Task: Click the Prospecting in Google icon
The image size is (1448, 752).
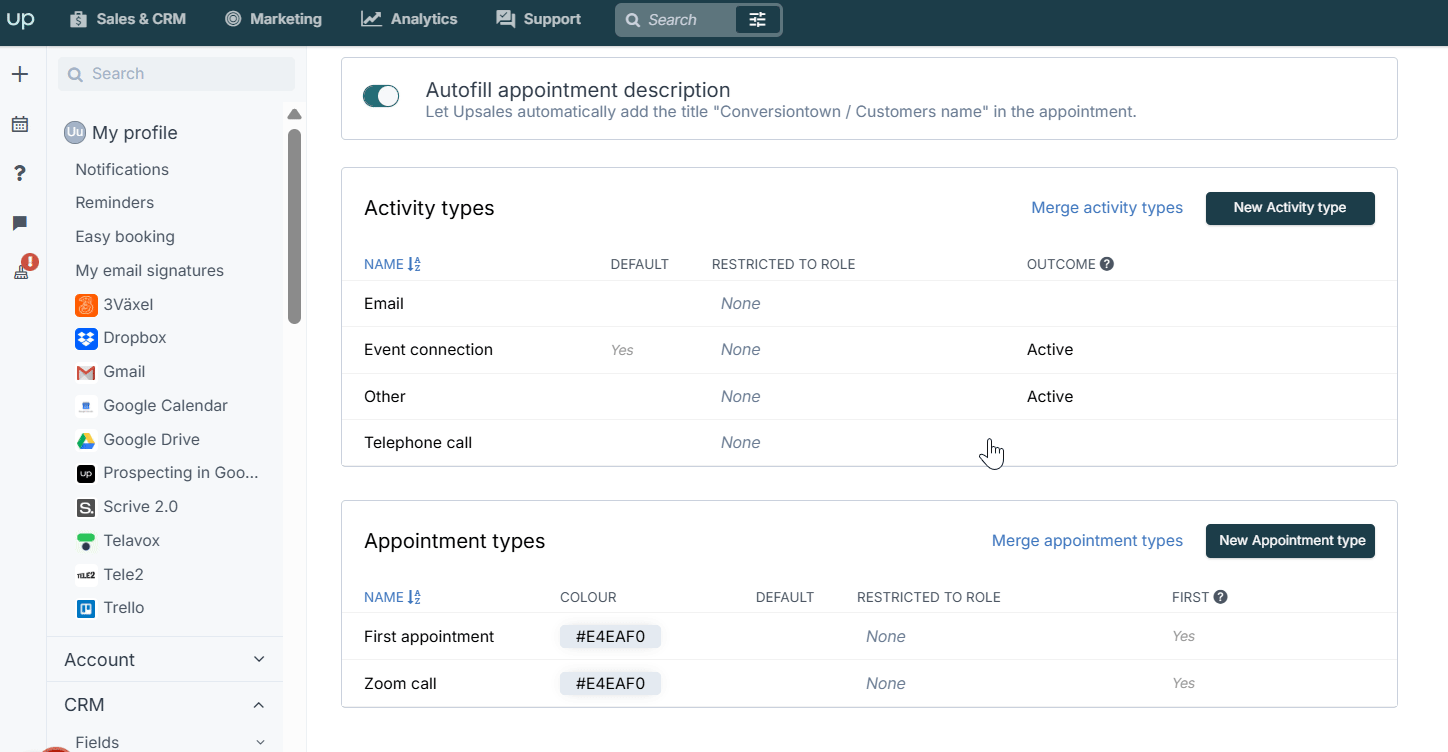Action: (86, 473)
